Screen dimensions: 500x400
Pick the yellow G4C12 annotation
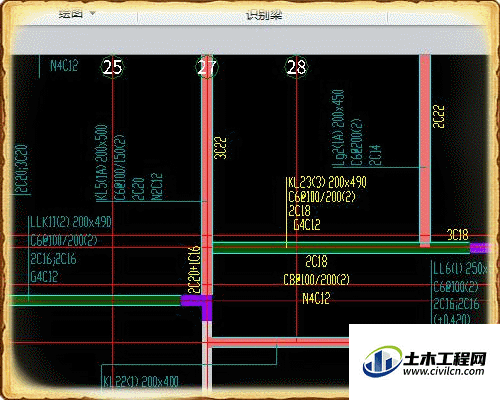pyautogui.click(x=307, y=225)
